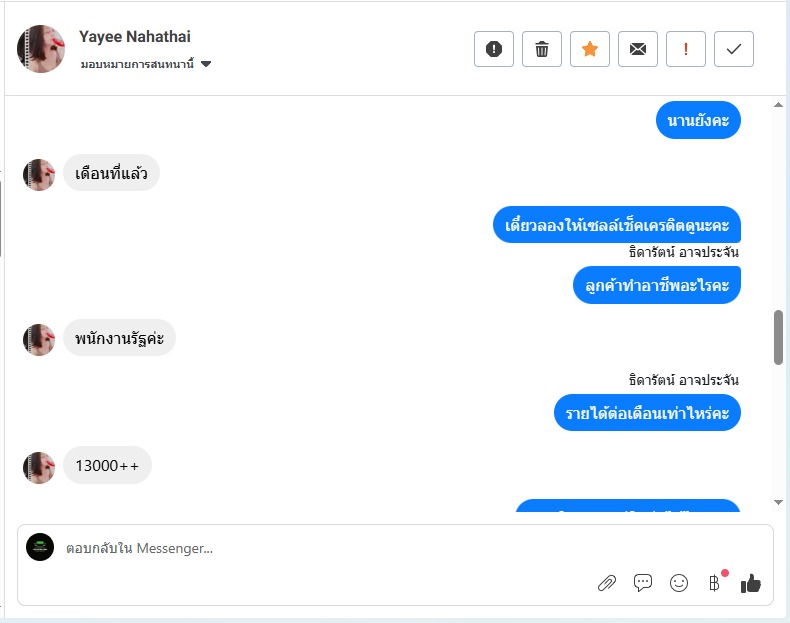Mark conversation done with the checkmark button
This screenshot has width=790, height=623.
(734, 49)
